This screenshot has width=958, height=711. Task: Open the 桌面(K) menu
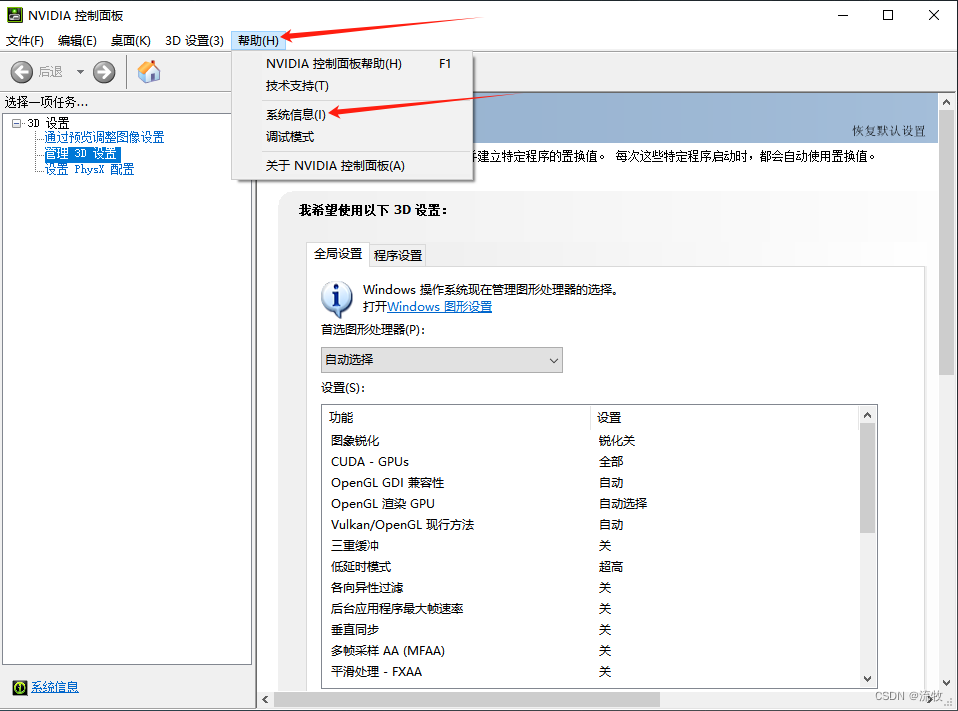(x=131, y=40)
